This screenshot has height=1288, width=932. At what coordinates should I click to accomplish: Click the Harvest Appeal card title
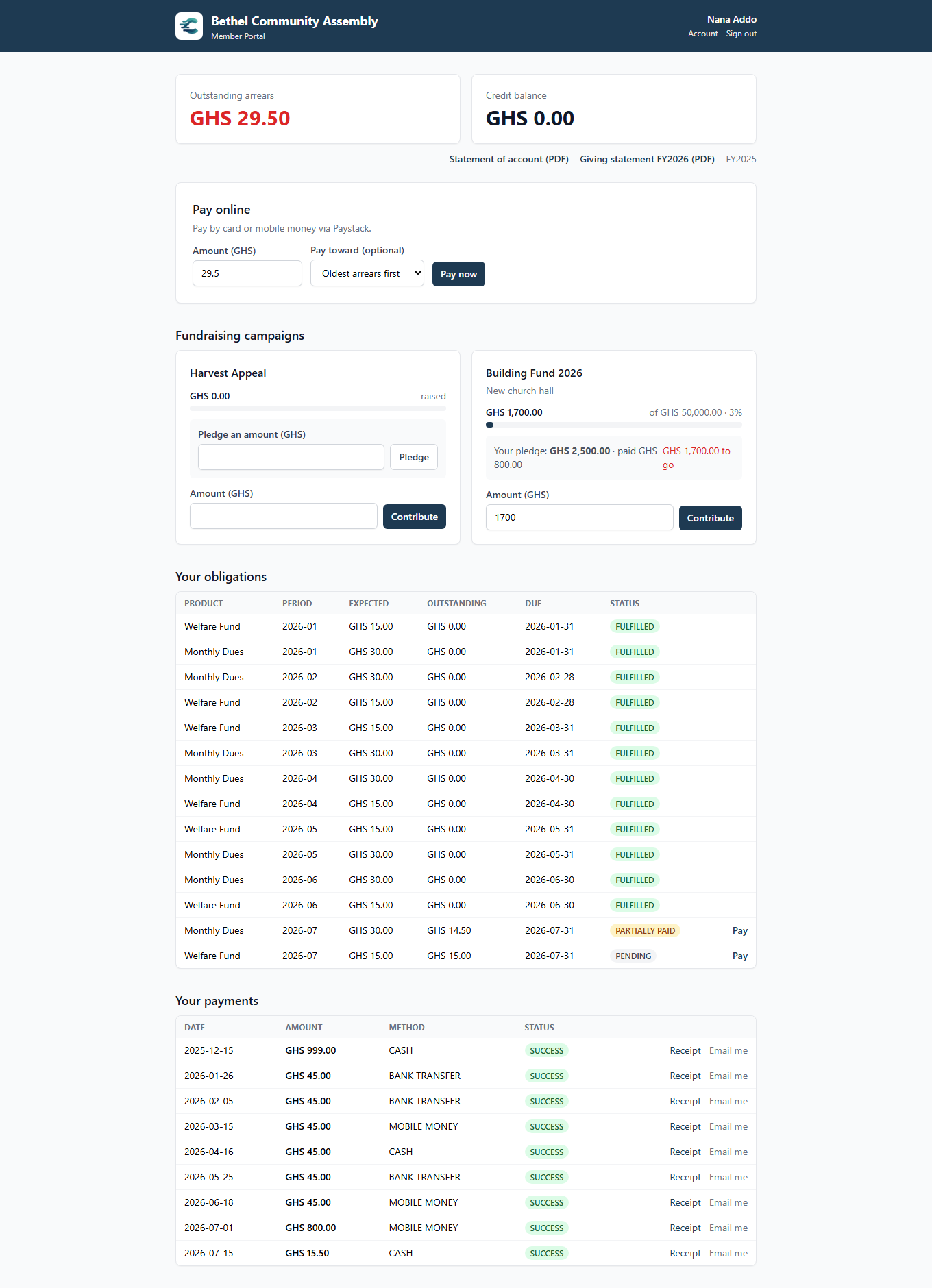[228, 373]
